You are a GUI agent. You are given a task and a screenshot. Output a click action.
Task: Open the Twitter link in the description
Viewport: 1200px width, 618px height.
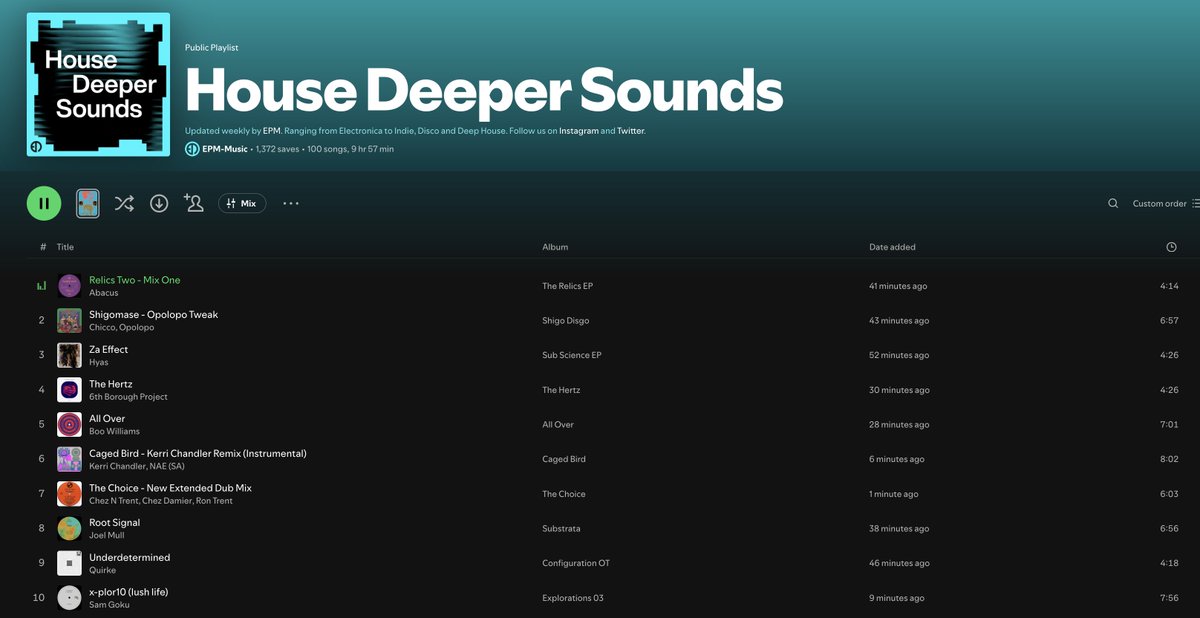630,131
